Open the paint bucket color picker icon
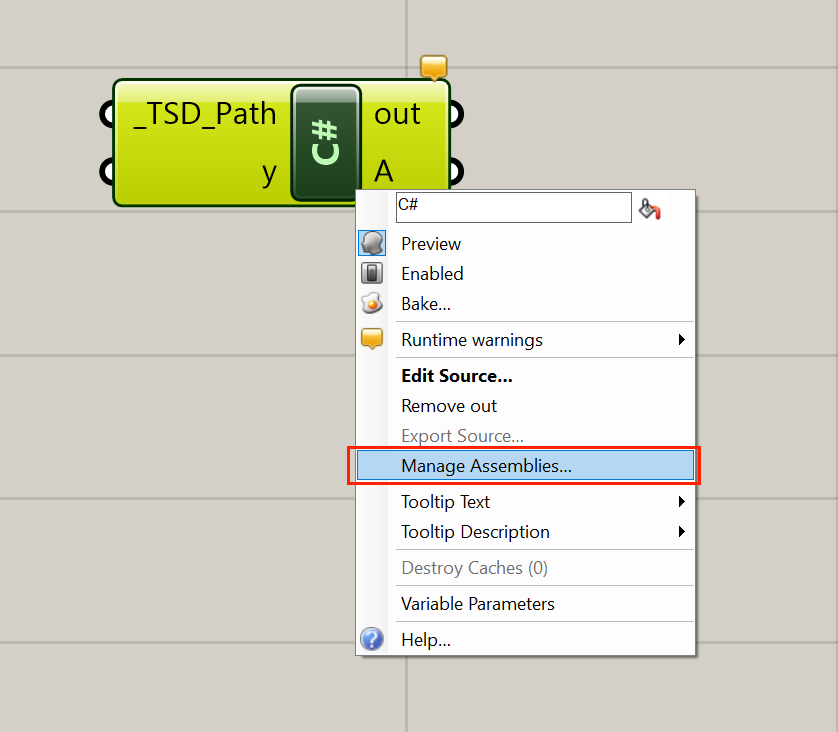Screen dimensions: 838x732 coord(649,207)
